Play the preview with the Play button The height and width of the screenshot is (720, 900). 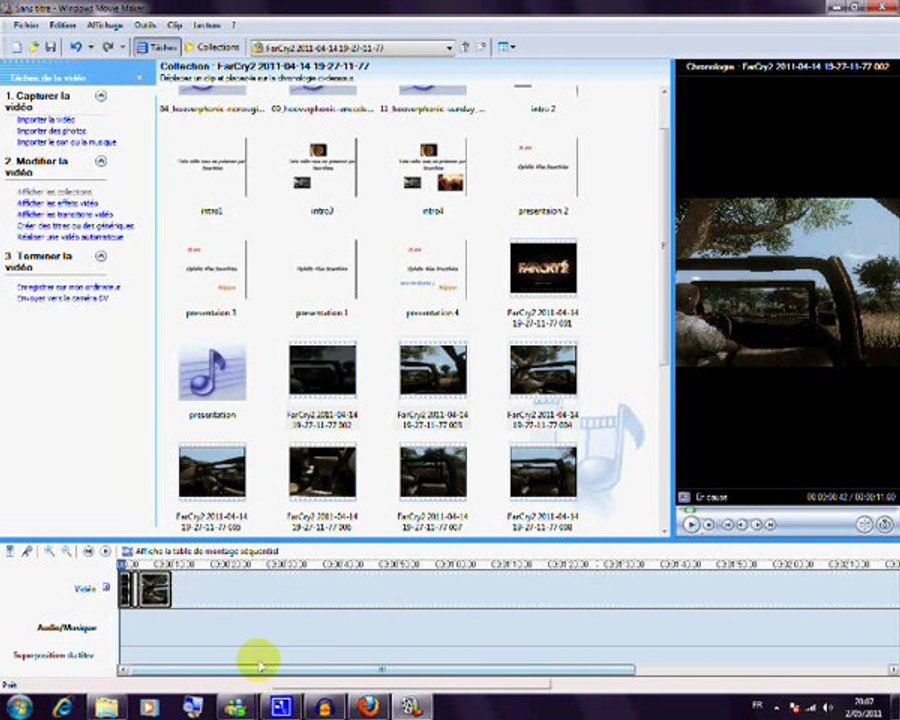[x=692, y=524]
